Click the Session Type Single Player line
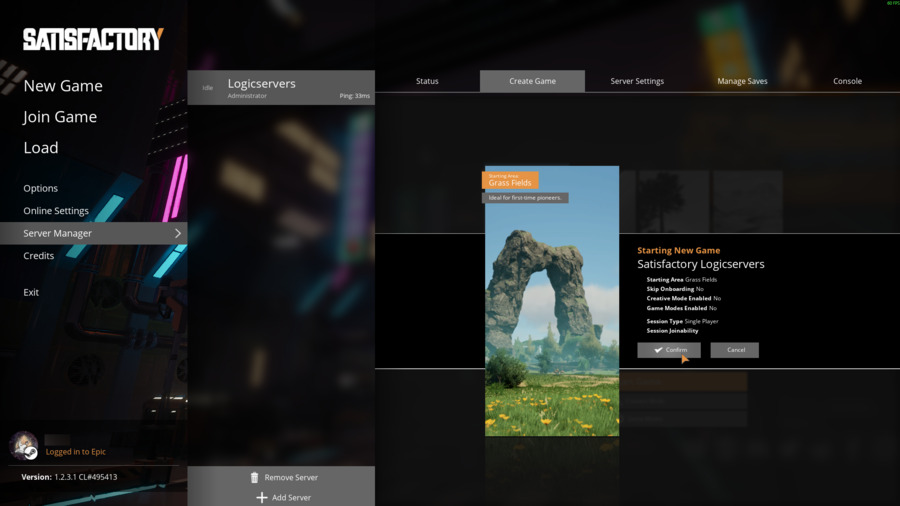The width and height of the screenshot is (900, 506). 682,321
